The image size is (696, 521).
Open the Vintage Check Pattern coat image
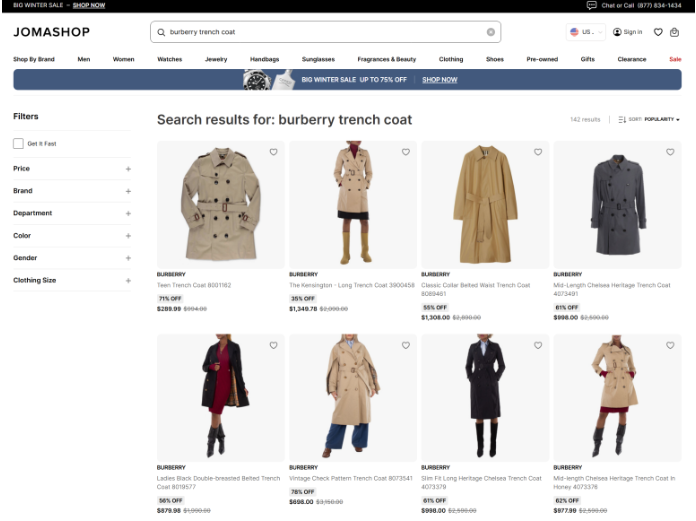pyautogui.click(x=353, y=398)
